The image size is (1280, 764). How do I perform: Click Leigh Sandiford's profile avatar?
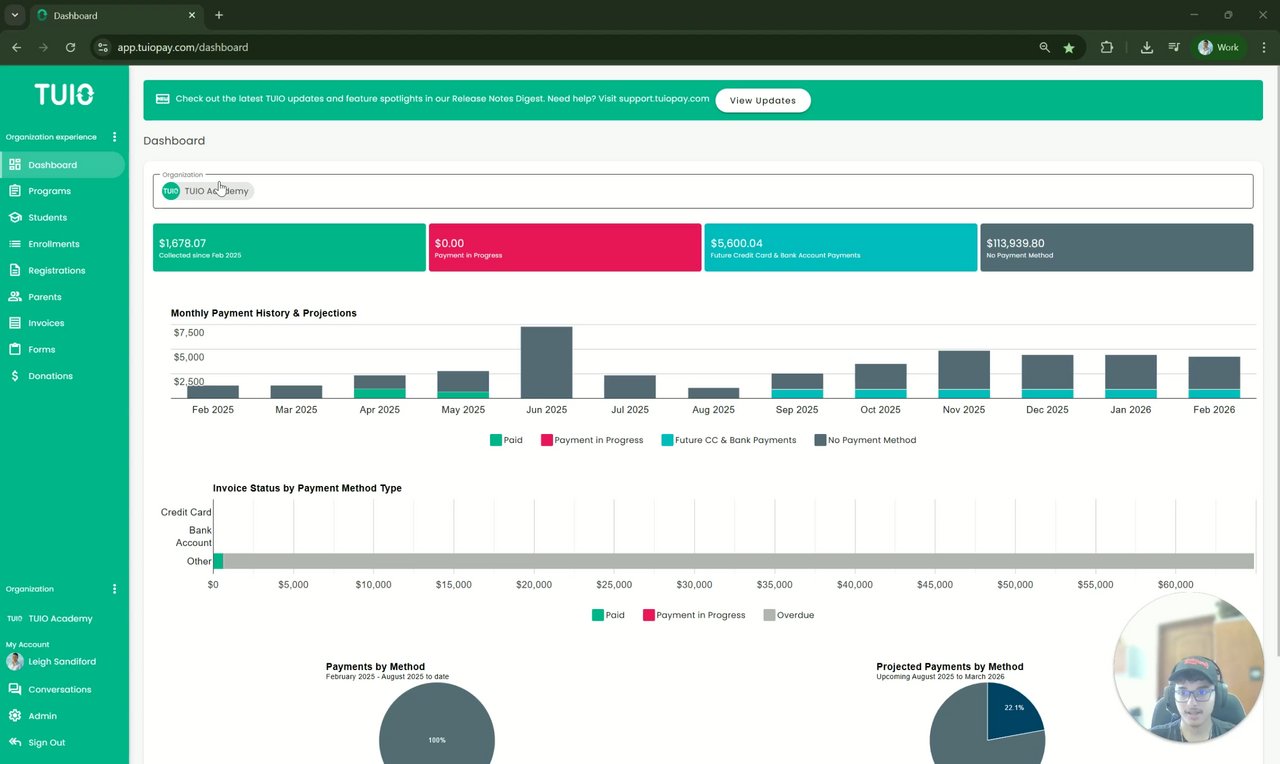pos(15,661)
